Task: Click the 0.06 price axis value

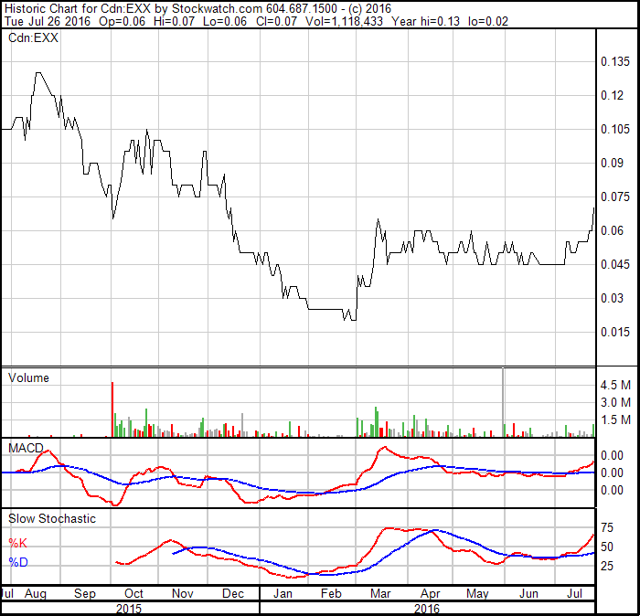Action: click(612, 231)
